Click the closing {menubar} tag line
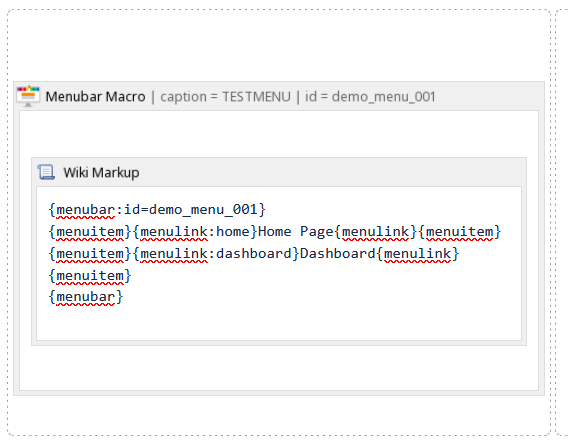 tap(86, 297)
